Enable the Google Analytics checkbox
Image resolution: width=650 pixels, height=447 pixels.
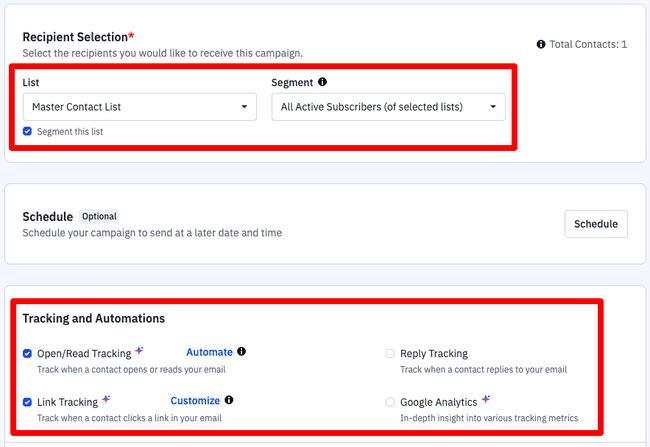(390, 402)
